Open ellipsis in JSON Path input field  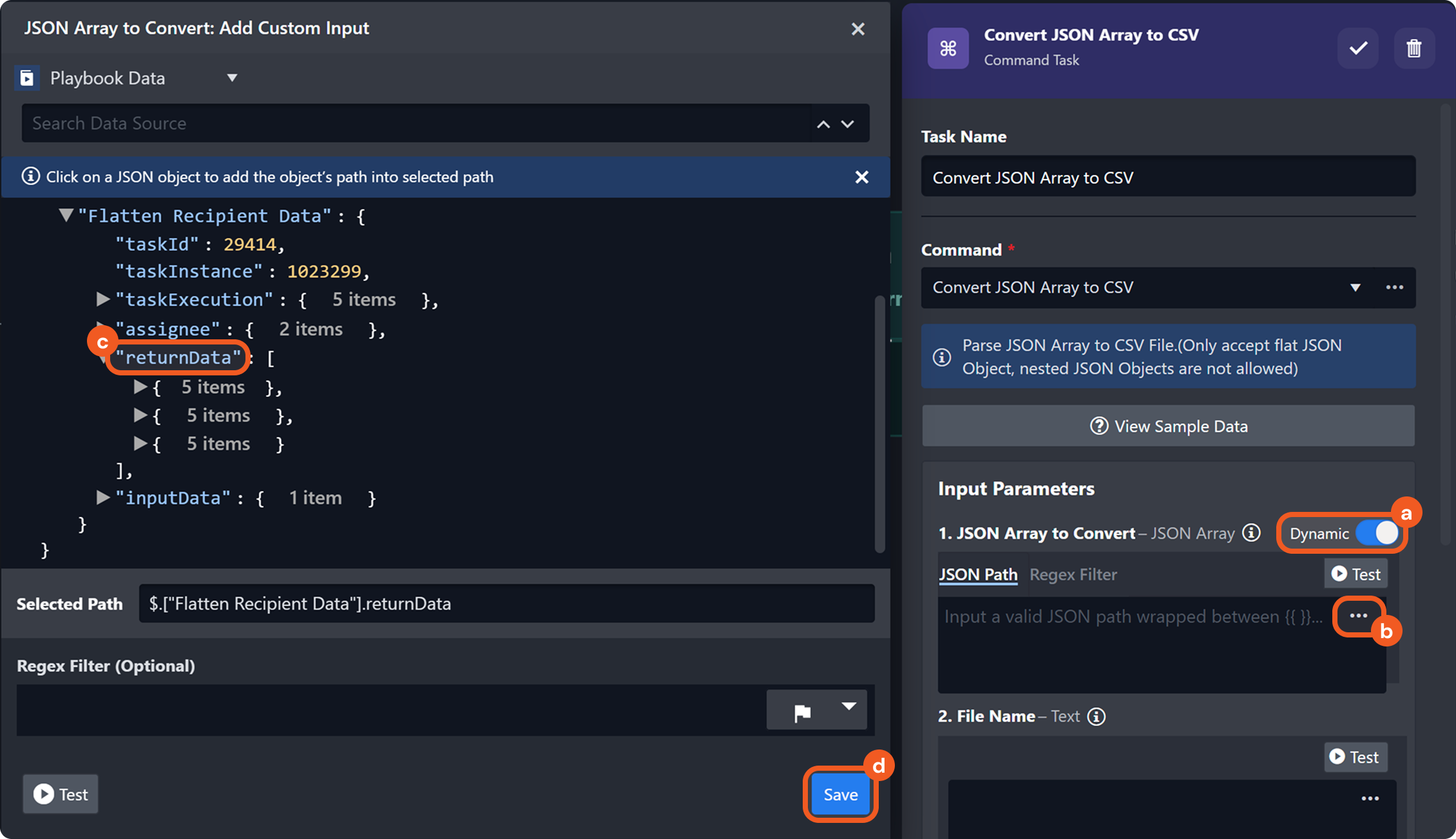pyautogui.click(x=1358, y=616)
